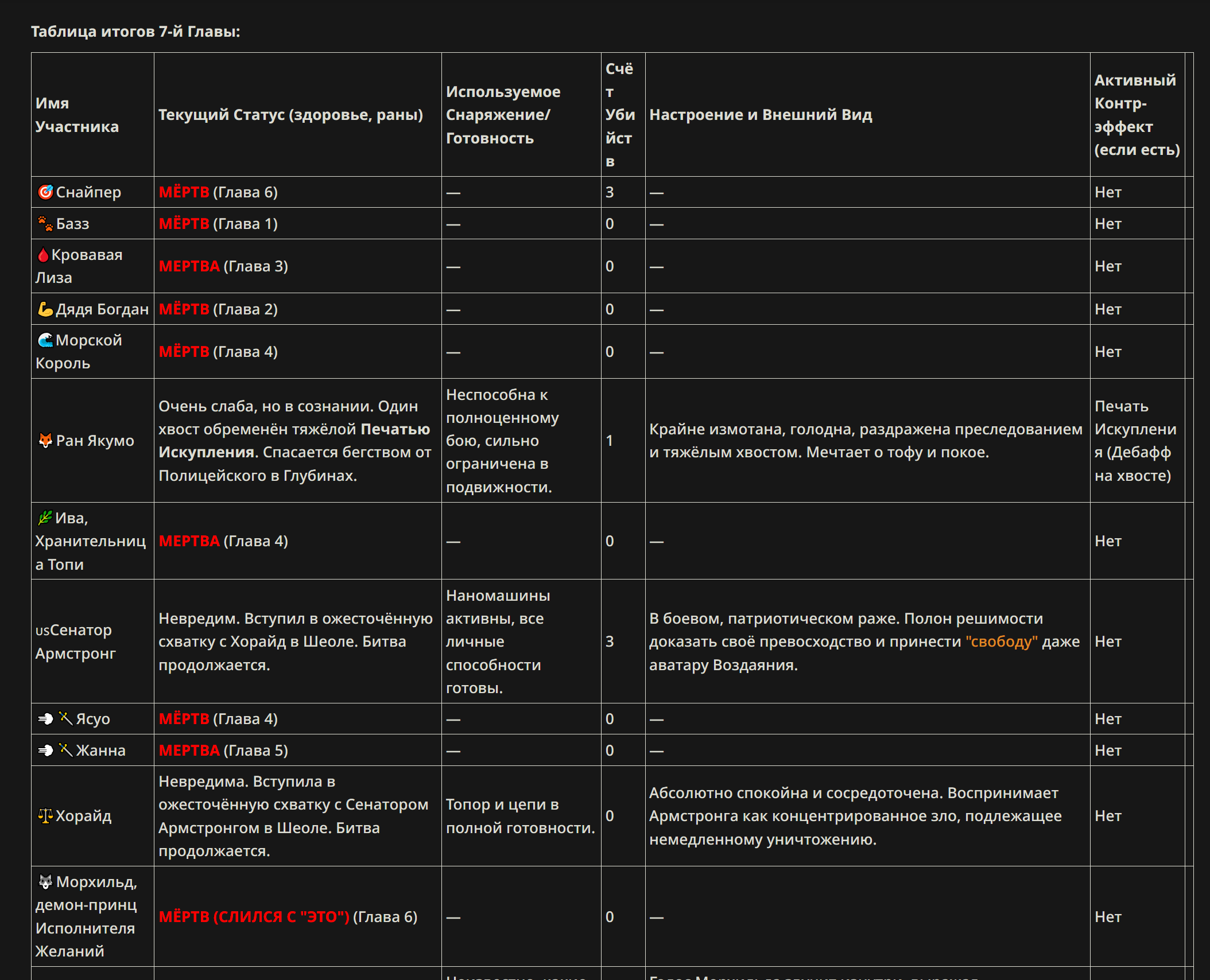
Task: Click the dash emoji beside Жанна
Action: (x=45, y=750)
